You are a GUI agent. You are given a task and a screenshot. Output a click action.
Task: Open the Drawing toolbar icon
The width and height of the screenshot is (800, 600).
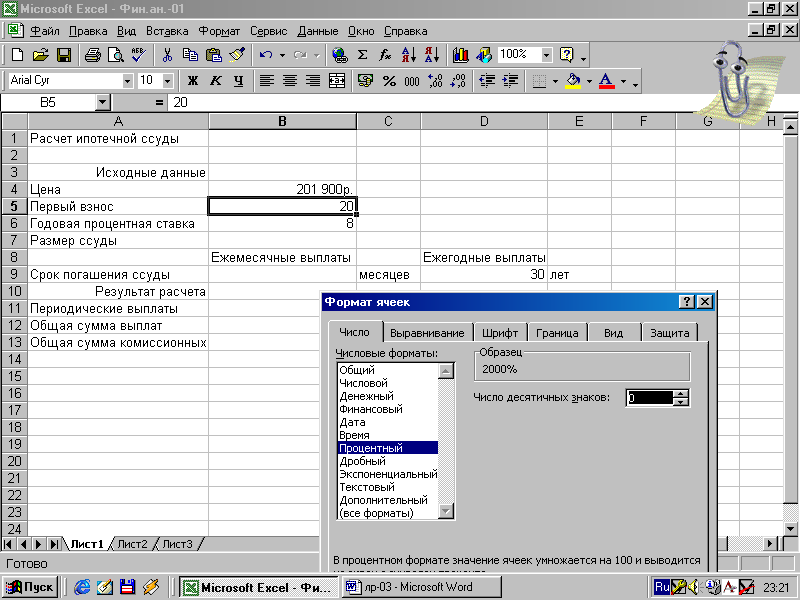(x=484, y=55)
